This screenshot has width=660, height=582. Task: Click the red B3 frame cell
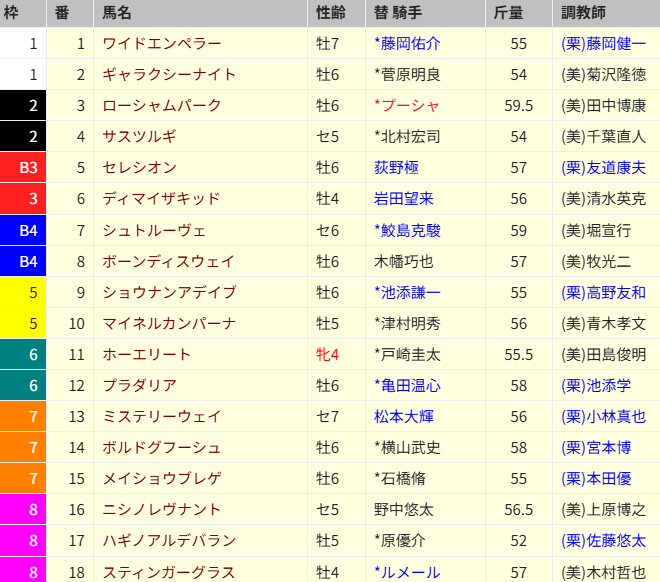tap(33, 167)
